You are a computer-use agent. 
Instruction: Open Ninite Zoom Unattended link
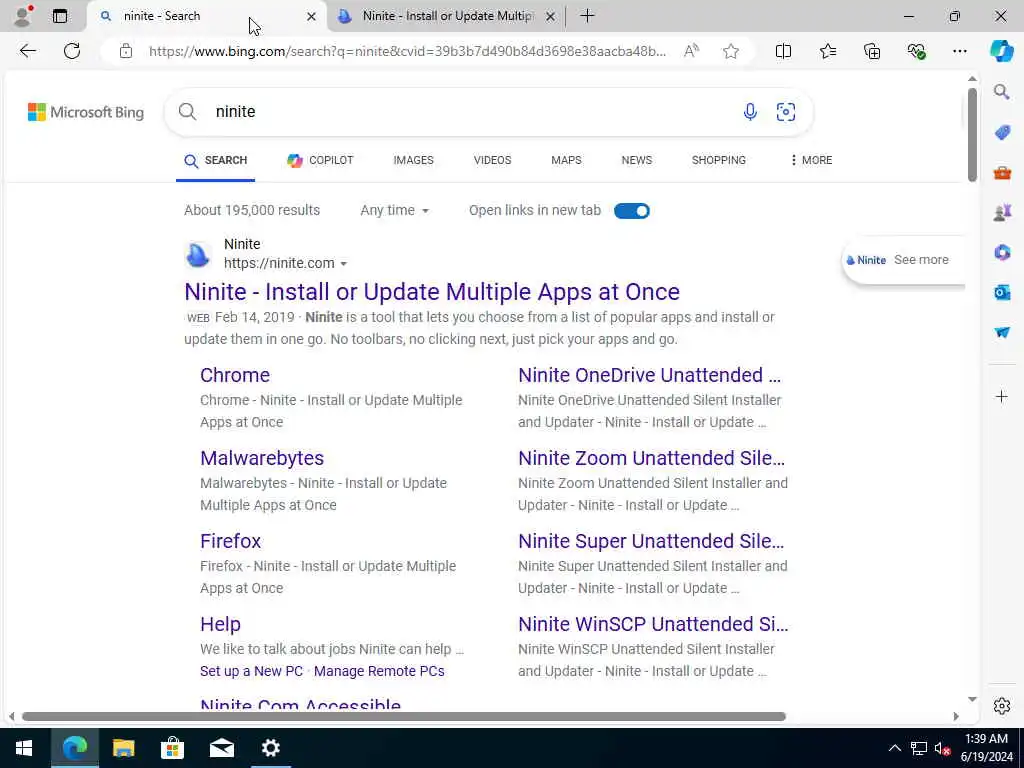tap(651, 458)
